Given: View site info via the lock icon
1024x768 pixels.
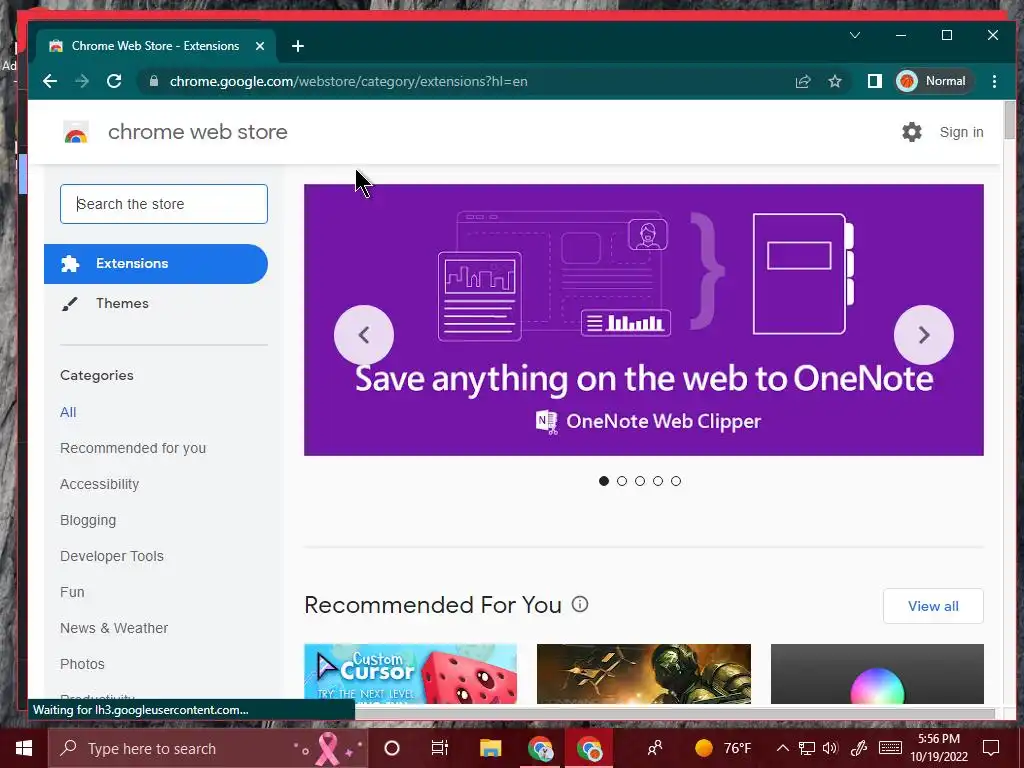Looking at the screenshot, I should click(153, 81).
